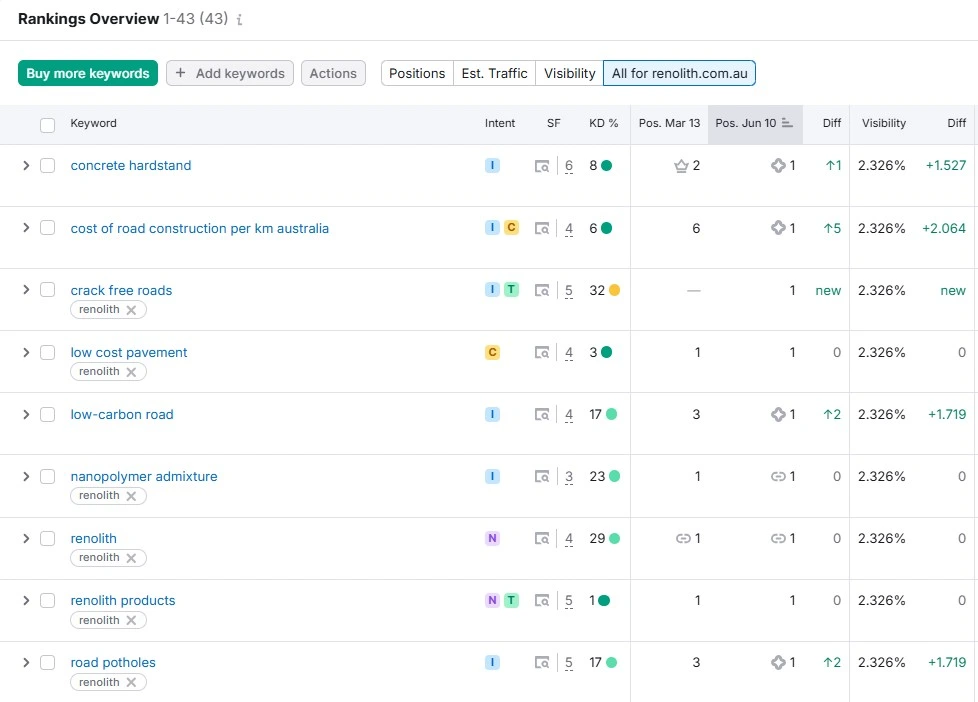Remove renolith tag from crack free roads
The height and width of the screenshot is (702, 978).
pos(131,310)
